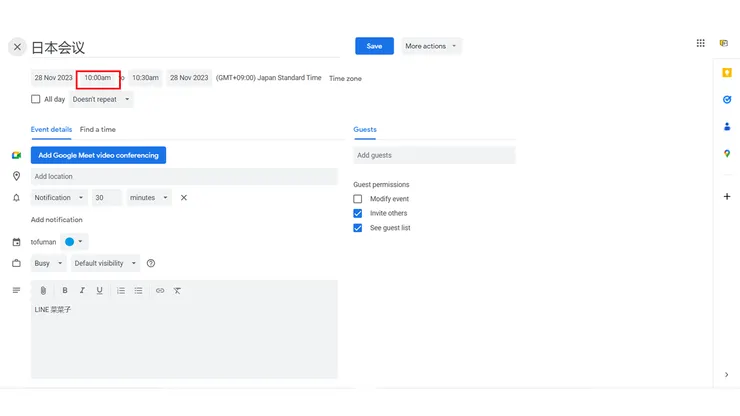Remove formatting from description text
Image resolution: width=740 pixels, height=416 pixels.
pos(177,290)
